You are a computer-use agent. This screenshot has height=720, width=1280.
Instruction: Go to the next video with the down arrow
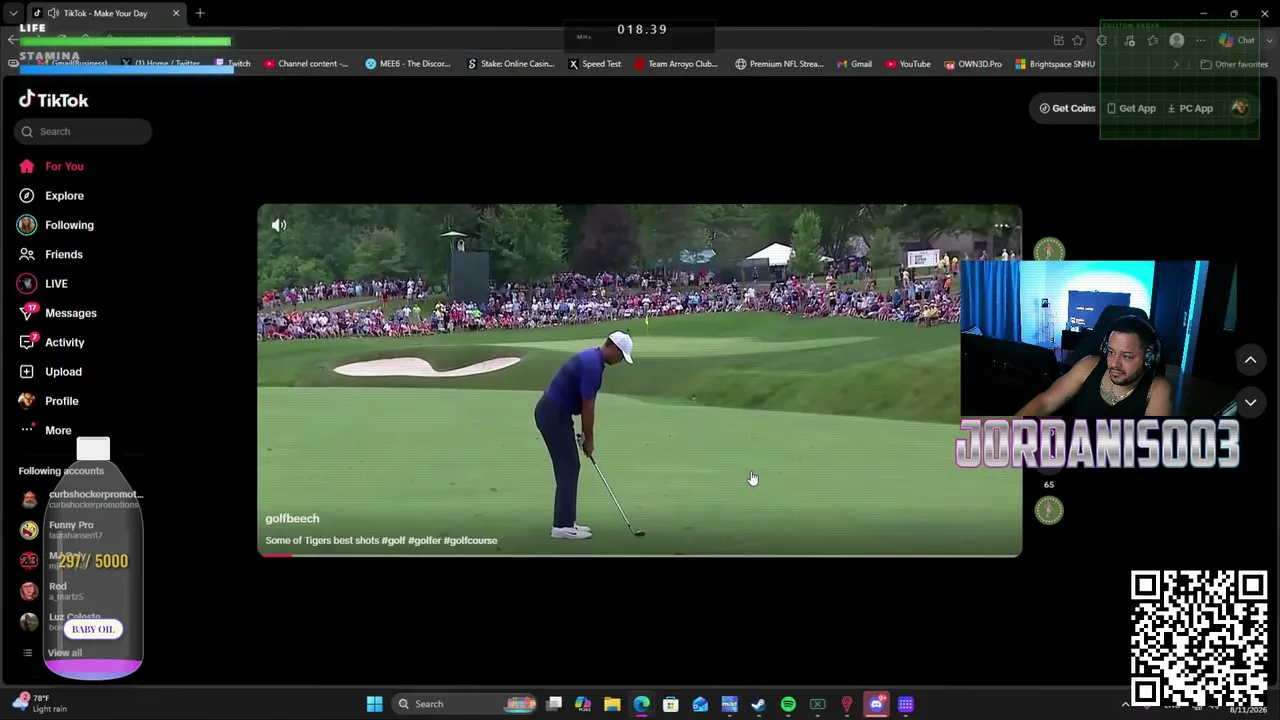point(1250,402)
